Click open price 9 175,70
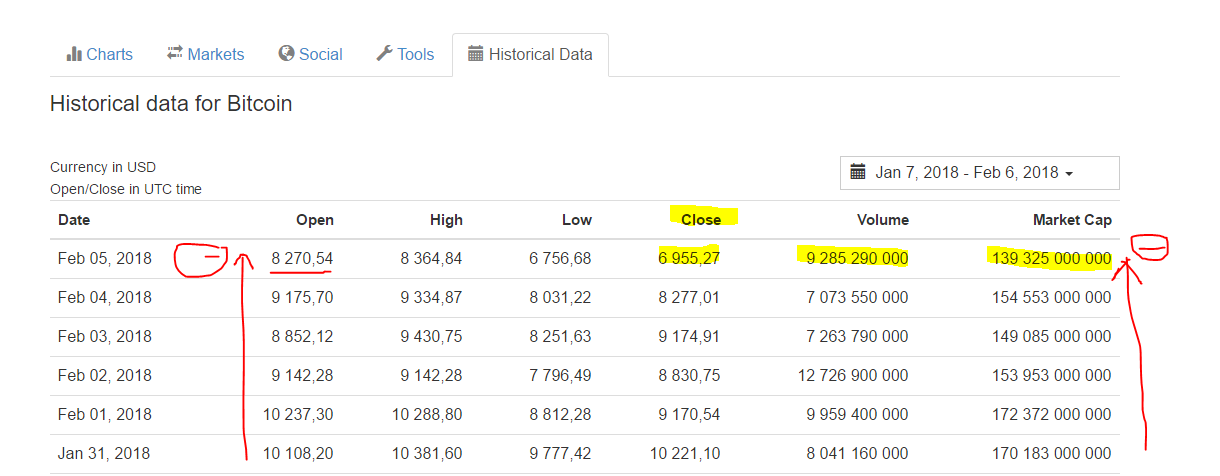The image size is (1220, 476). click(302, 297)
